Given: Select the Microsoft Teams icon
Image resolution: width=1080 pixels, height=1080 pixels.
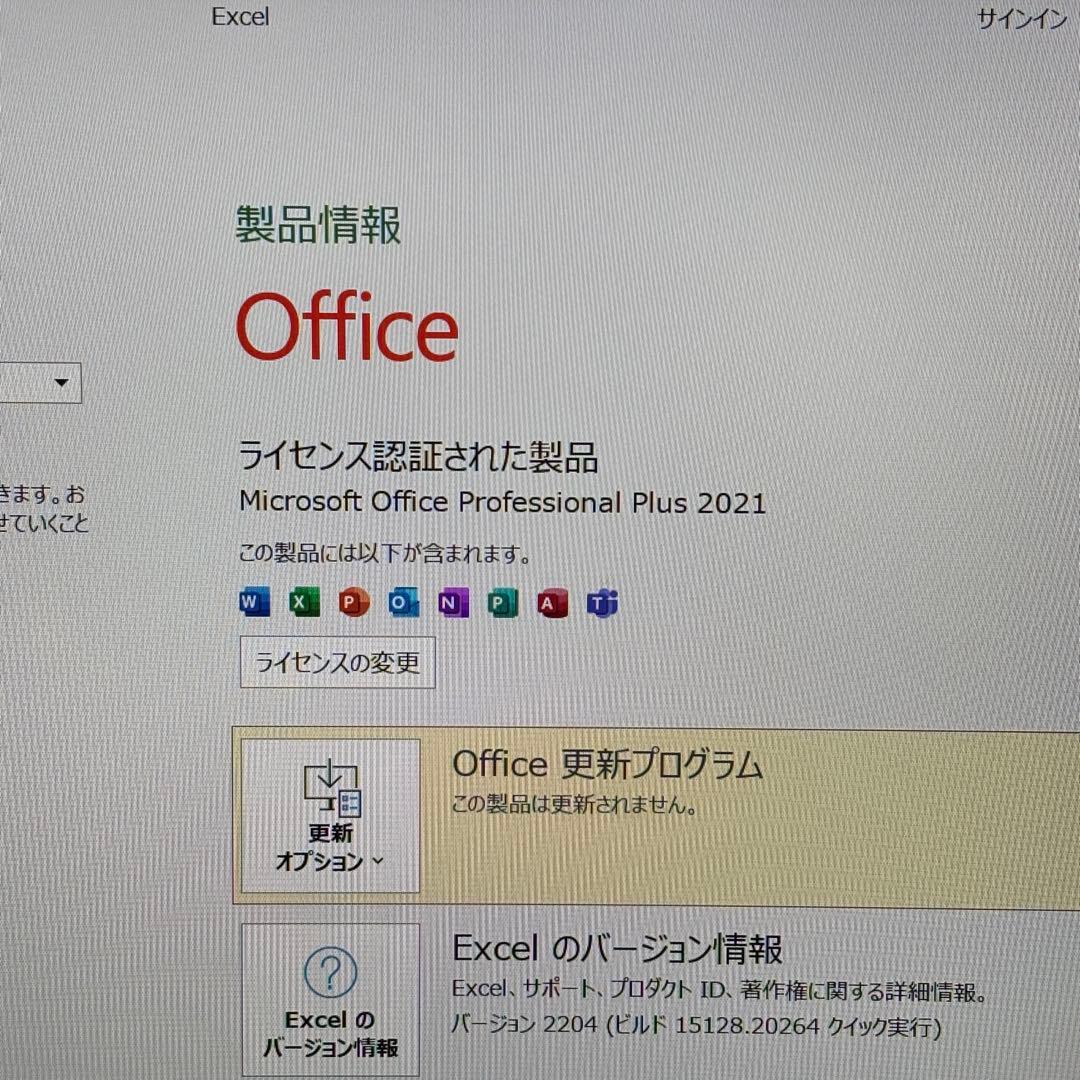Looking at the screenshot, I should click(x=602, y=602).
